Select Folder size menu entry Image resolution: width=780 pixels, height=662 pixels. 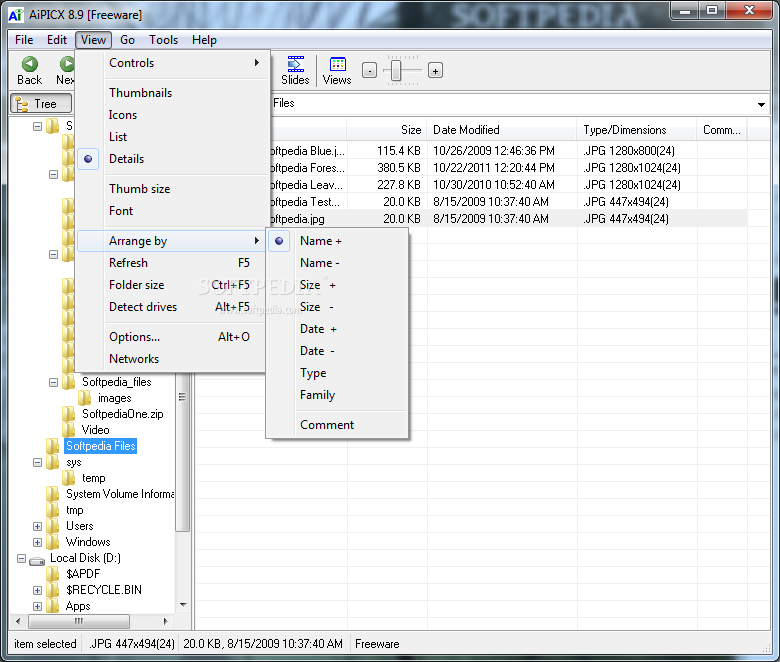click(172, 285)
